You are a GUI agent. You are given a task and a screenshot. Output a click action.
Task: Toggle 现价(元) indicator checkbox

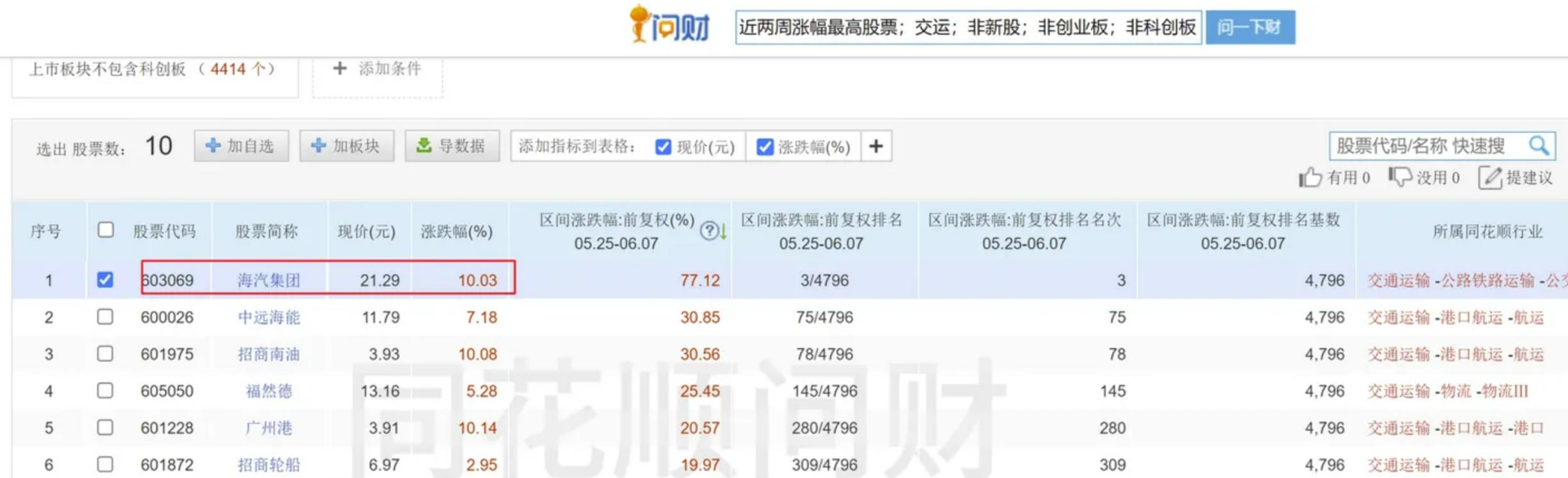pyautogui.click(x=663, y=147)
